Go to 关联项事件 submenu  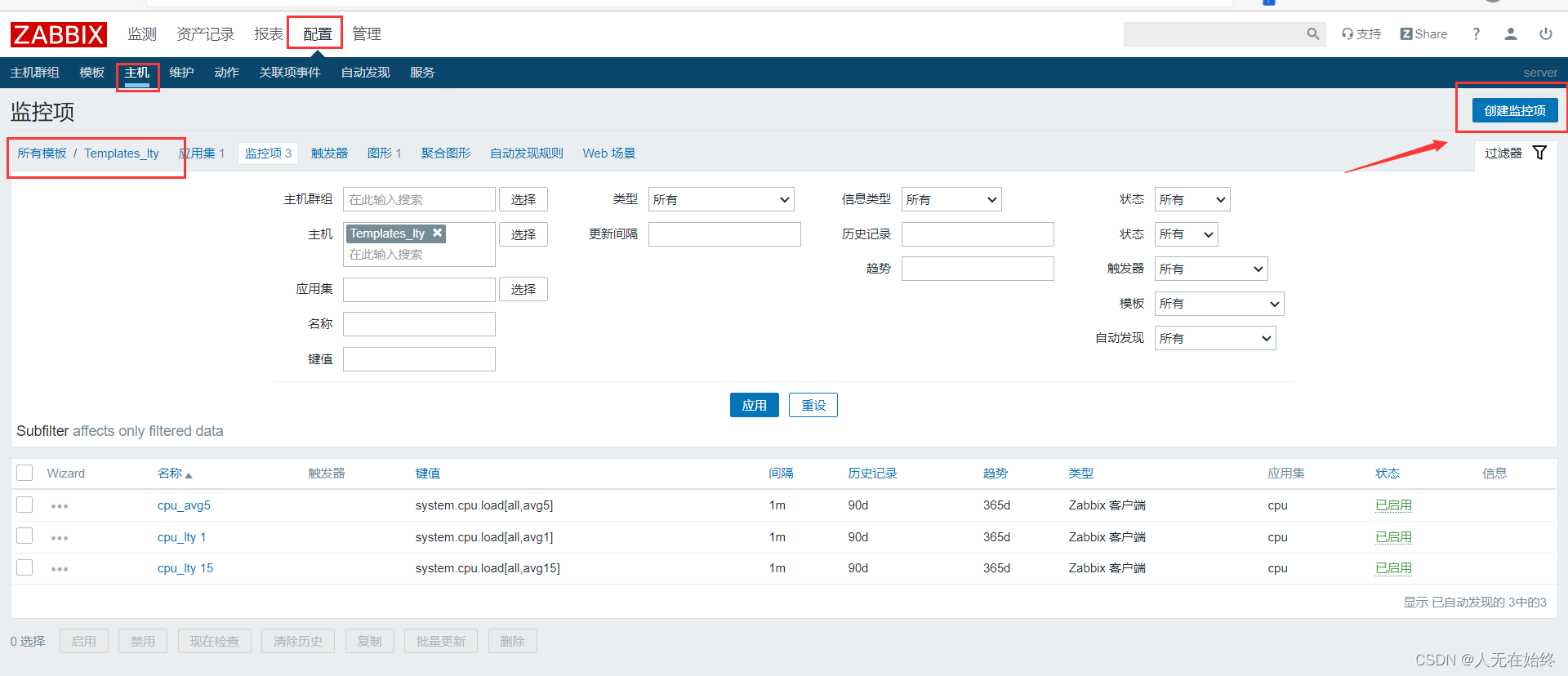coord(290,73)
